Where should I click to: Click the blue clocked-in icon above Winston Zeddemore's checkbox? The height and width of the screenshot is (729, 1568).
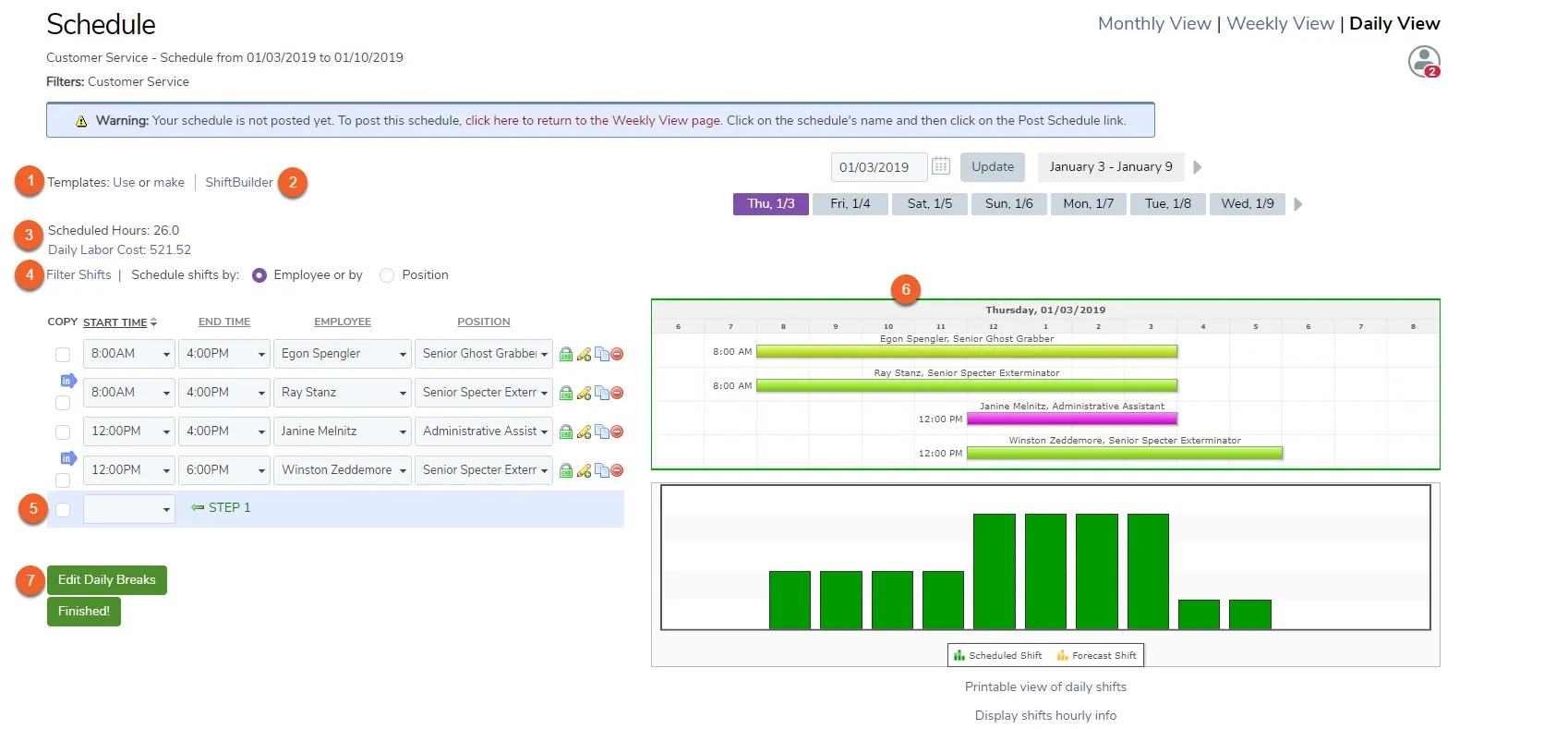click(x=67, y=458)
